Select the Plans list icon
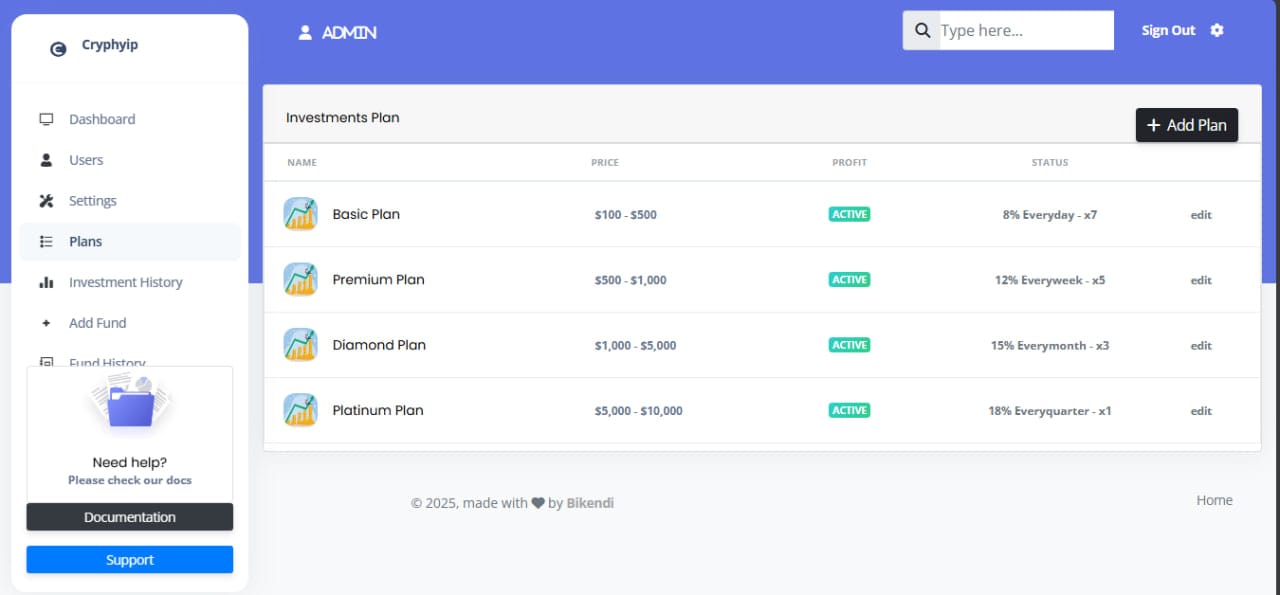Screen dimensions: 1280x595 click(x=46, y=241)
